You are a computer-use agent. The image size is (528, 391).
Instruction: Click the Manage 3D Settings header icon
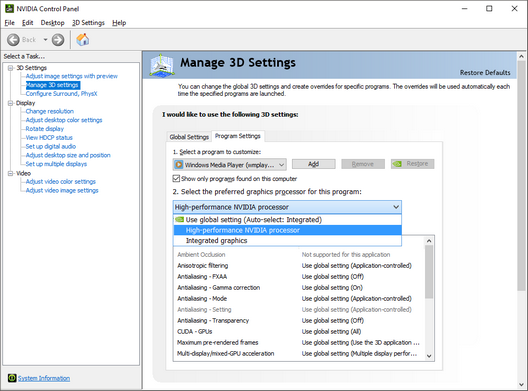tap(162, 65)
